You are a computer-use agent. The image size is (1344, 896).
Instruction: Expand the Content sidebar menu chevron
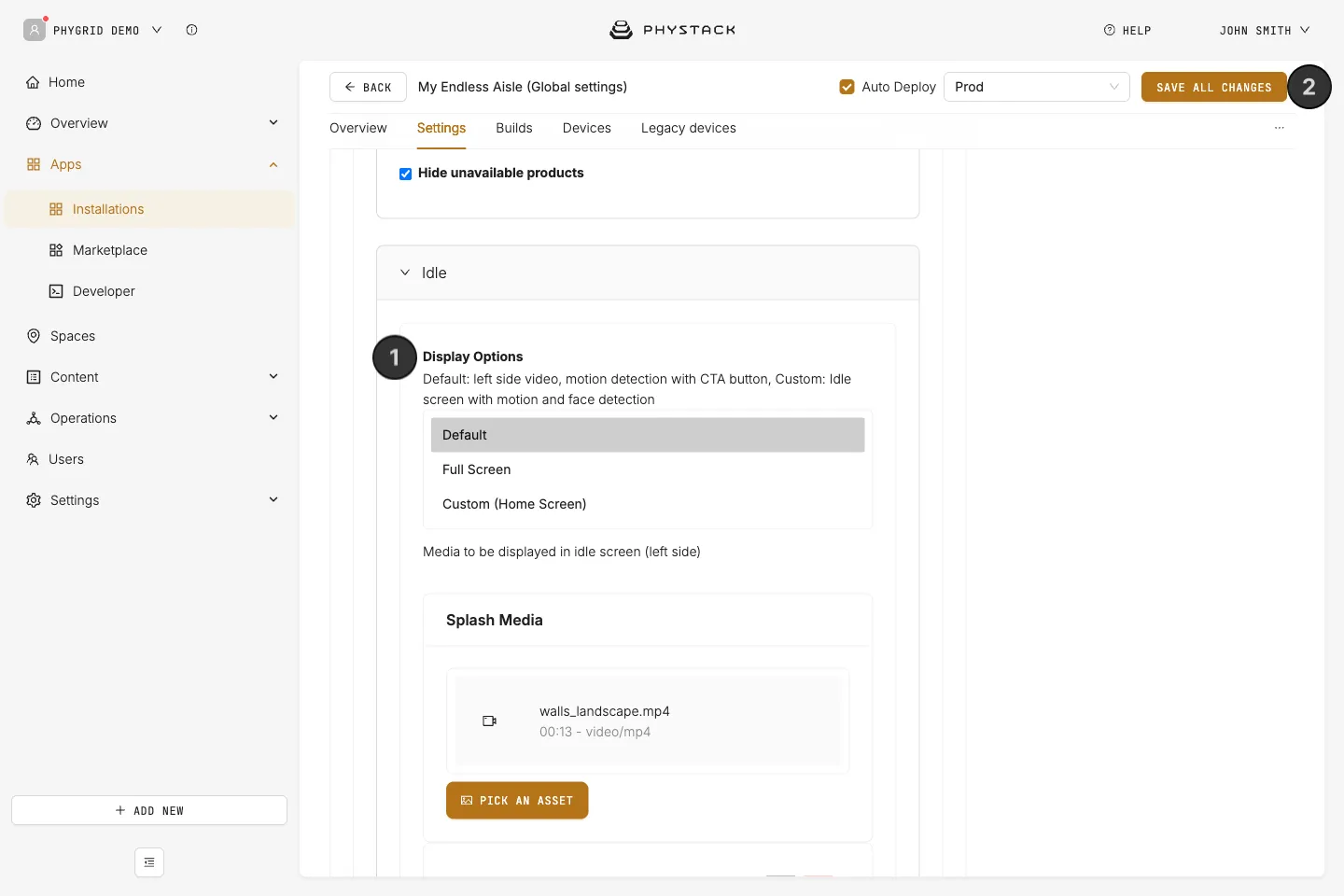(x=273, y=376)
